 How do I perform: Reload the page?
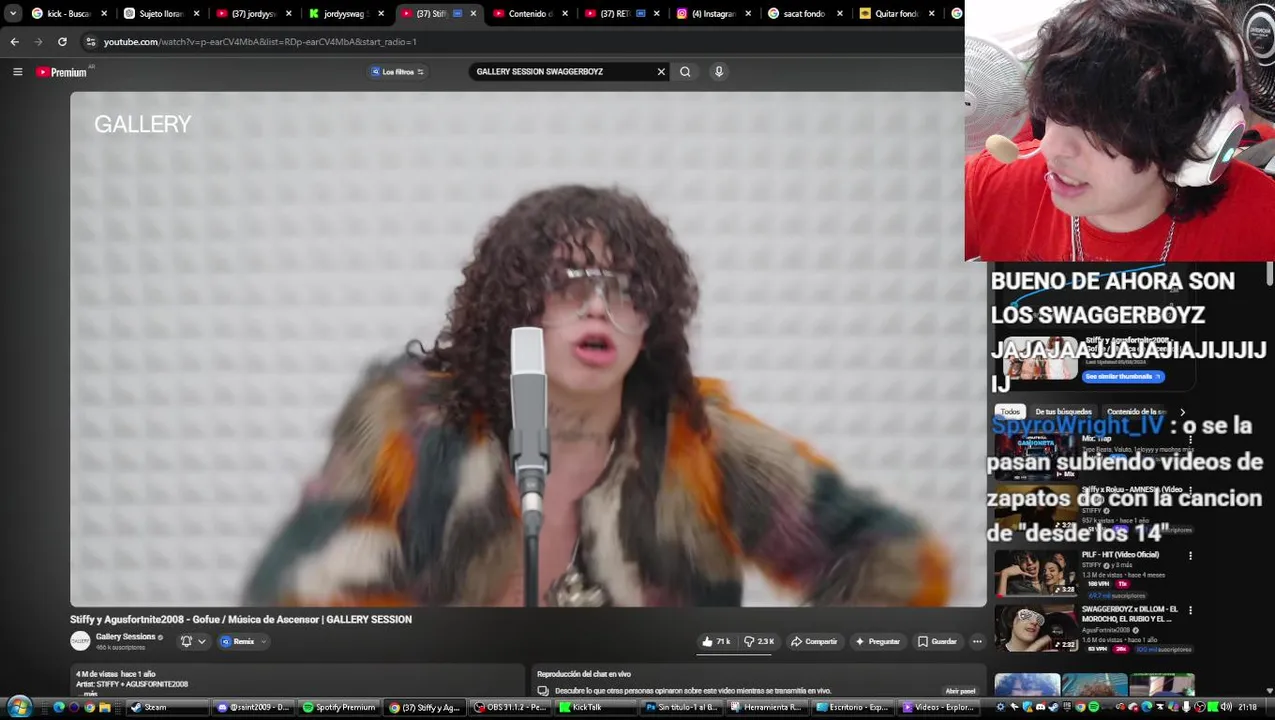click(x=62, y=42)
